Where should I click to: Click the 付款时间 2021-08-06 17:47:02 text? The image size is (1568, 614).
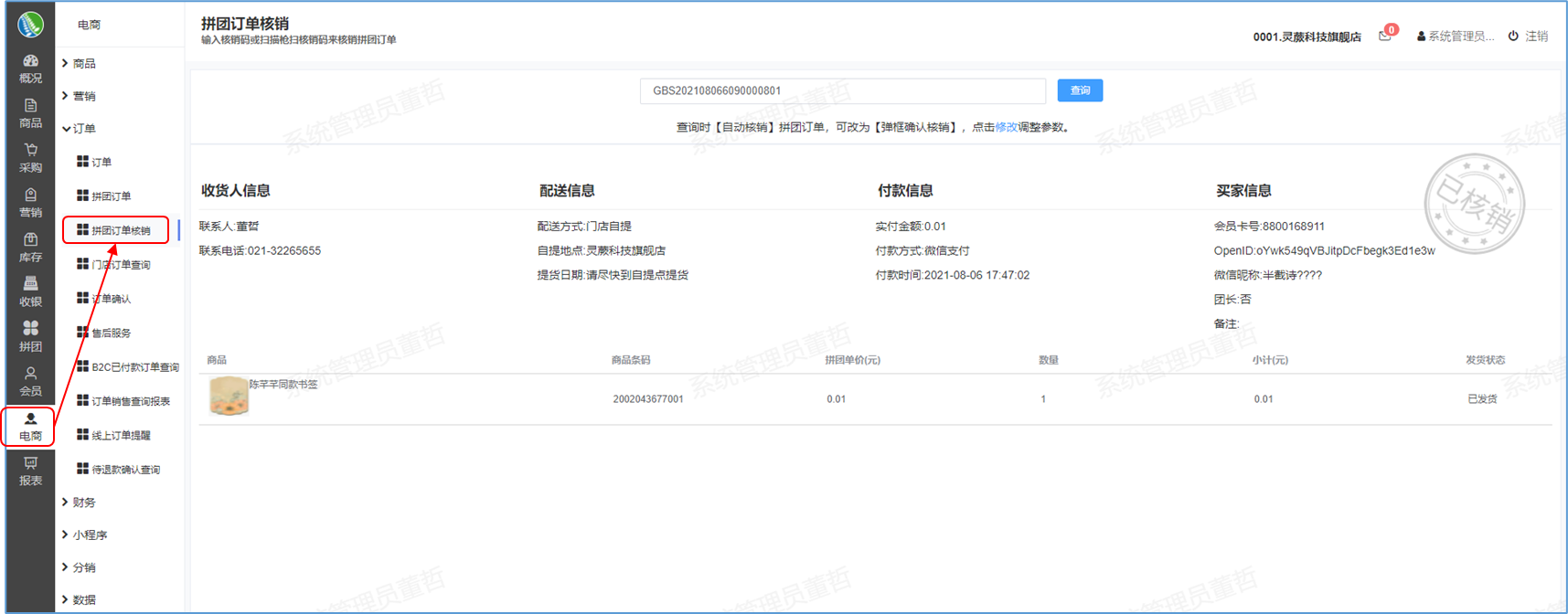pyautogui.click(x=953, y=275)
